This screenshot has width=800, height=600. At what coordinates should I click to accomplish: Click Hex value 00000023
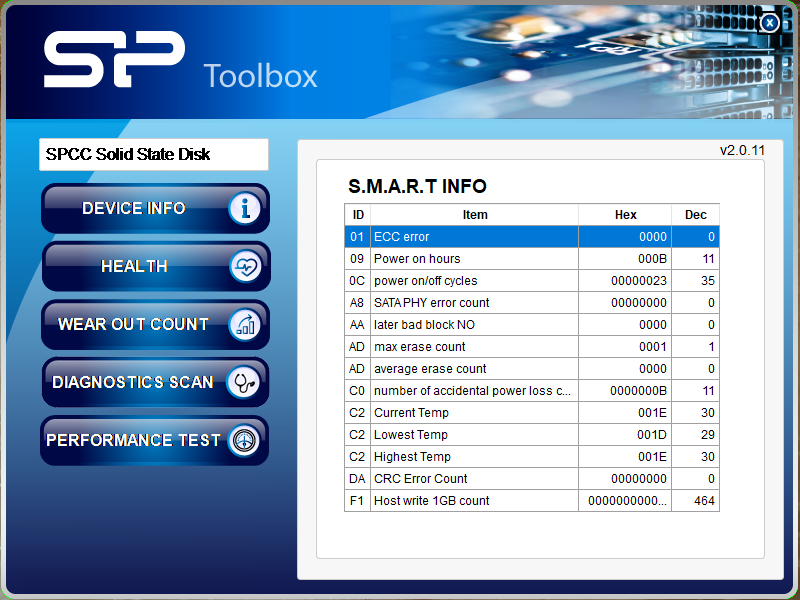[639, 281]
